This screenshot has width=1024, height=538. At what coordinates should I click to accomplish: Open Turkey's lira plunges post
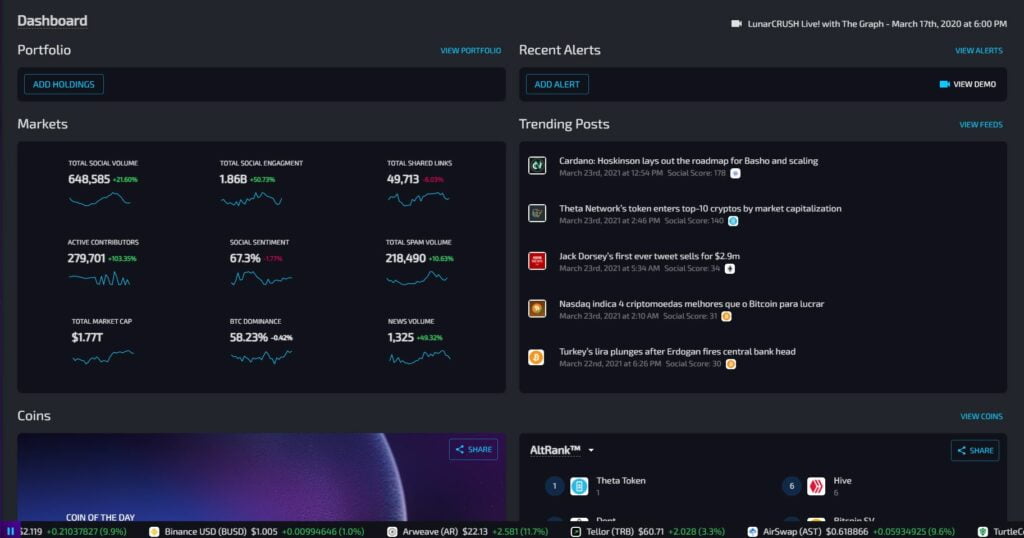tap(677, 351)
